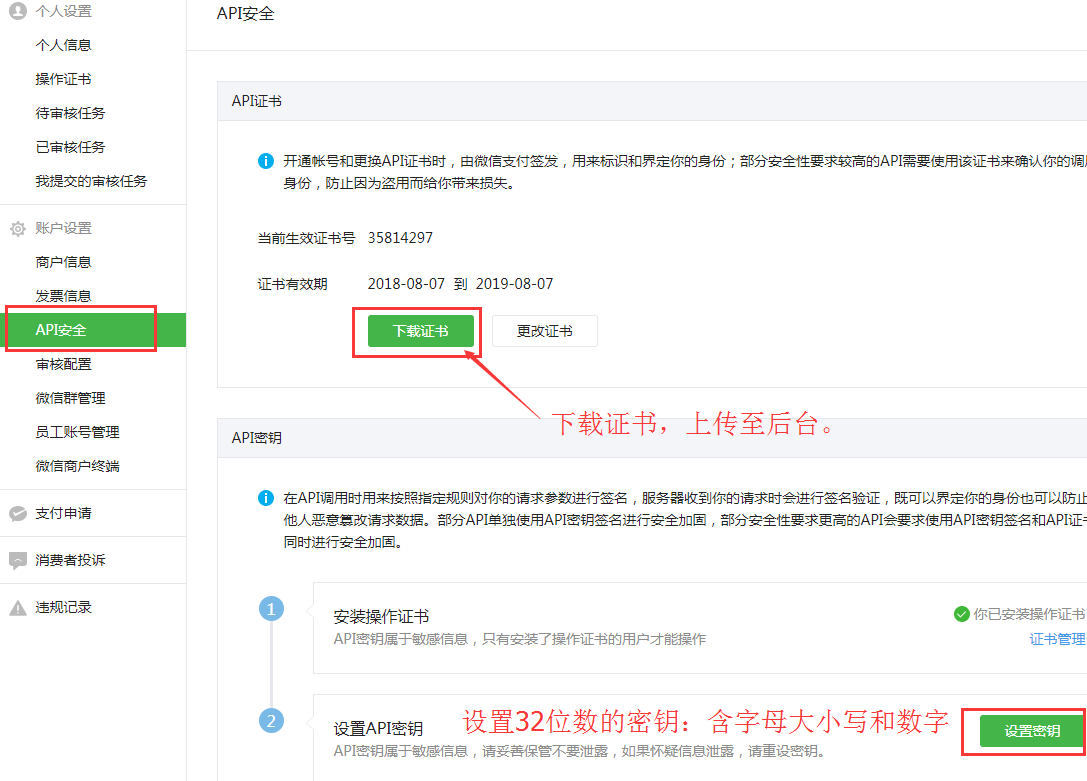Click the 违规记录 warning triangle icon
This screenshot has height=781, width=1087.
click(x=17, y=607)
